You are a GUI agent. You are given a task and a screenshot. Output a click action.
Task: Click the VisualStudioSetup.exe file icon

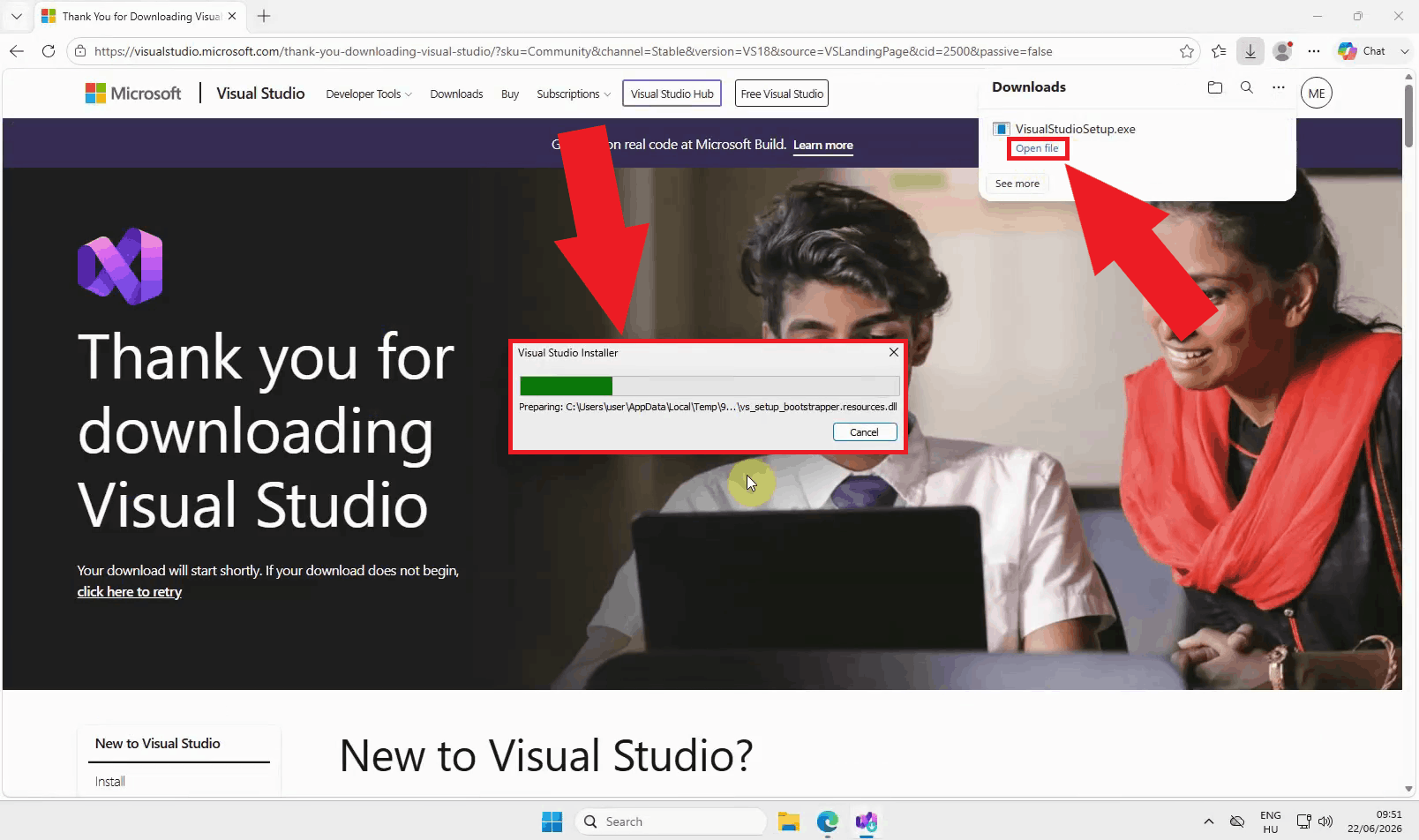tap(1001, 129)
